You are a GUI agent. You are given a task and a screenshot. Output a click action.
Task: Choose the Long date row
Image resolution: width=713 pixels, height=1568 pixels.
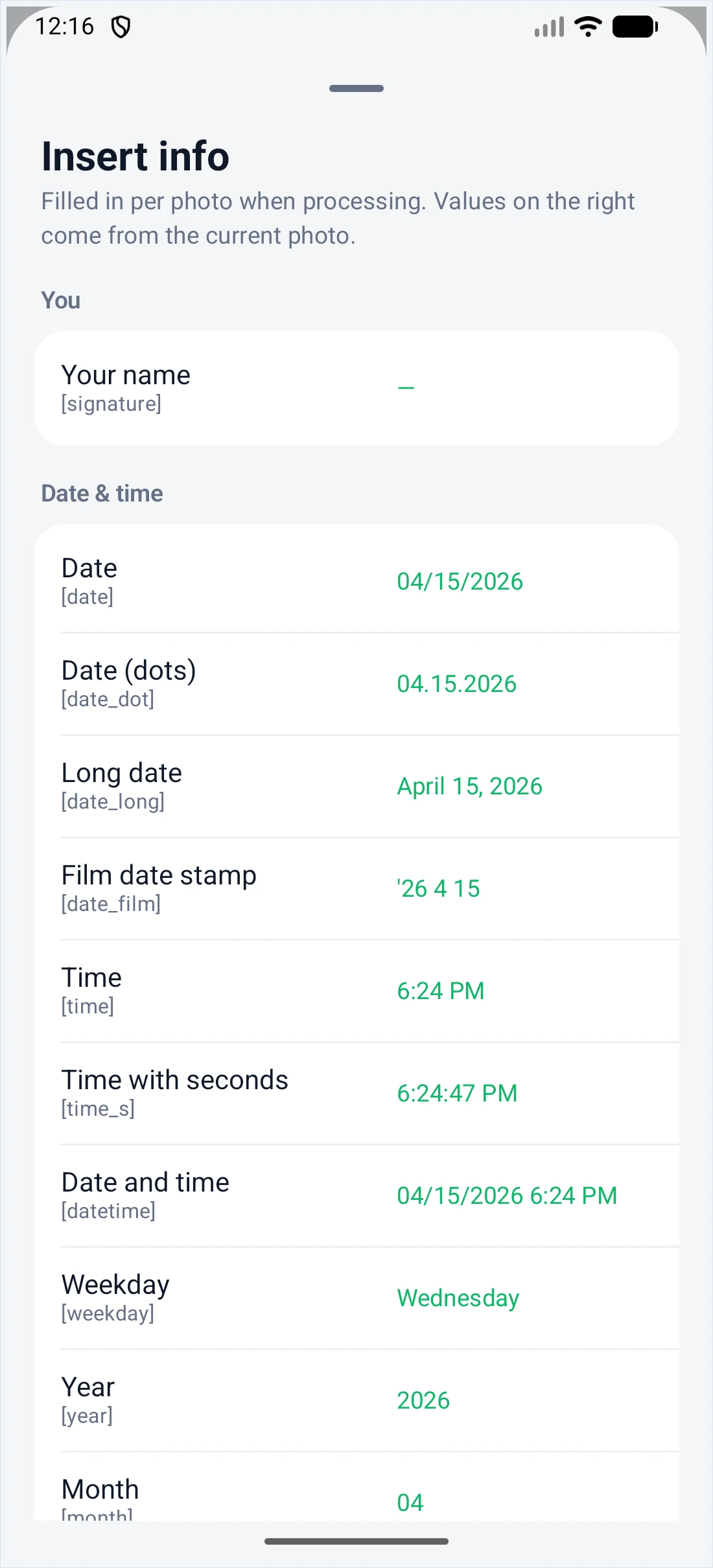tap(356, 786)
